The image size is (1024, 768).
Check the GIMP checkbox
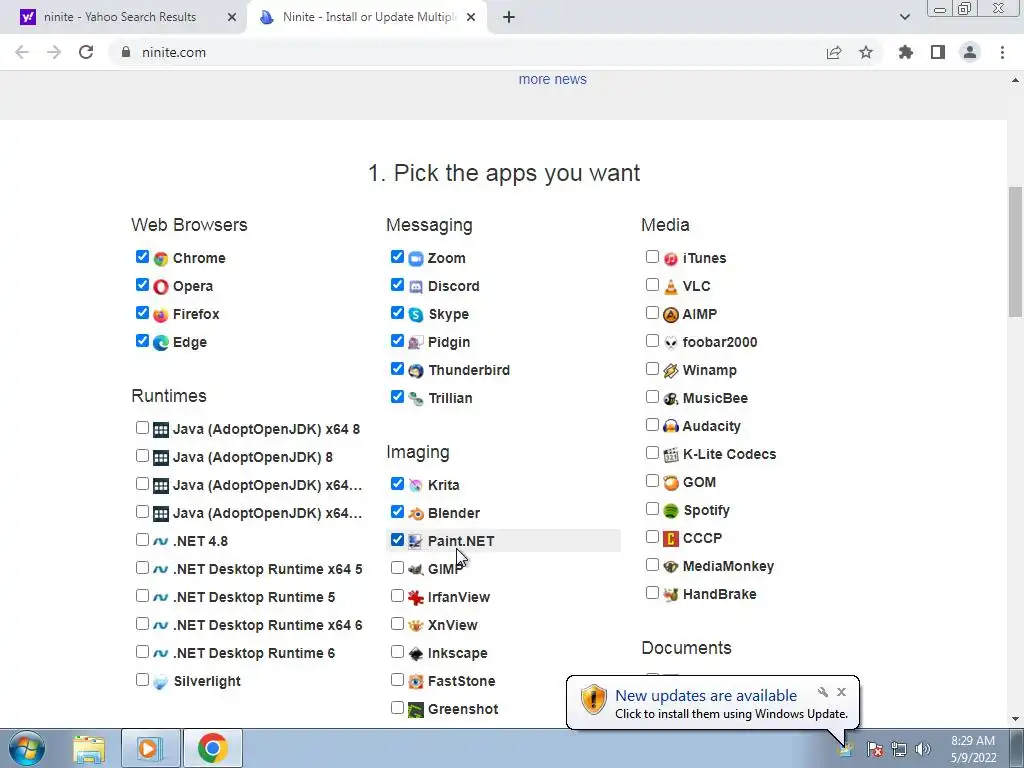[x=397, y=568]
